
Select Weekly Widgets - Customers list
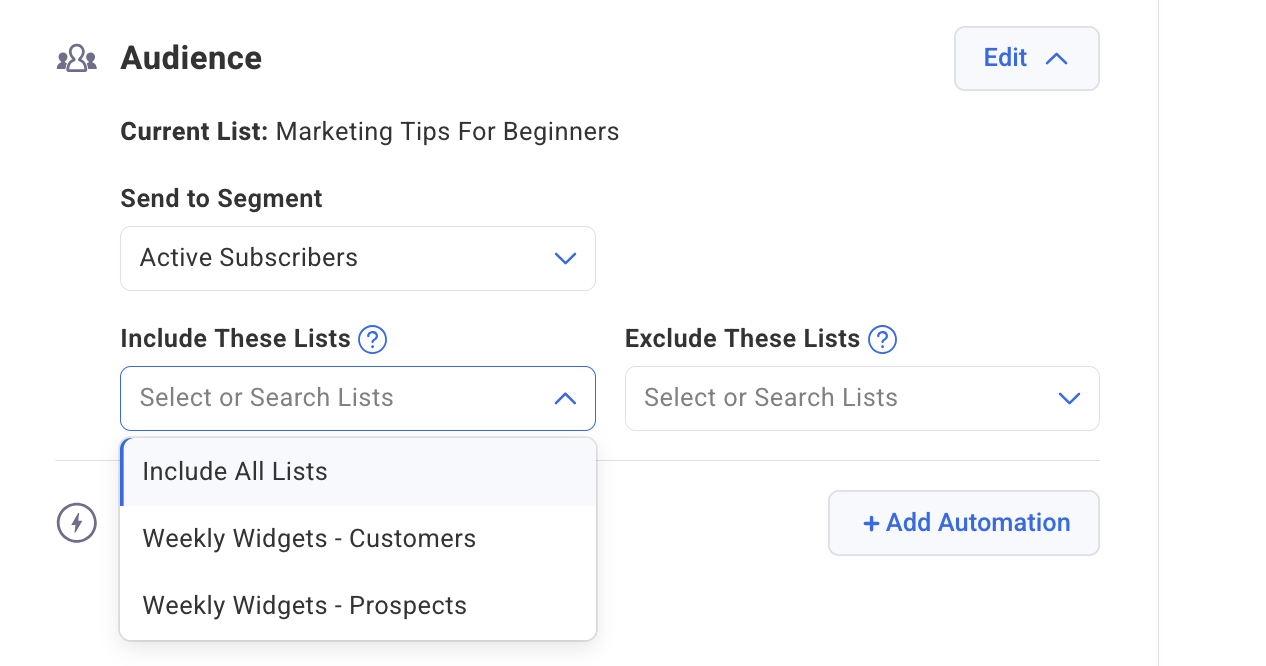click(x=310, y=538)
